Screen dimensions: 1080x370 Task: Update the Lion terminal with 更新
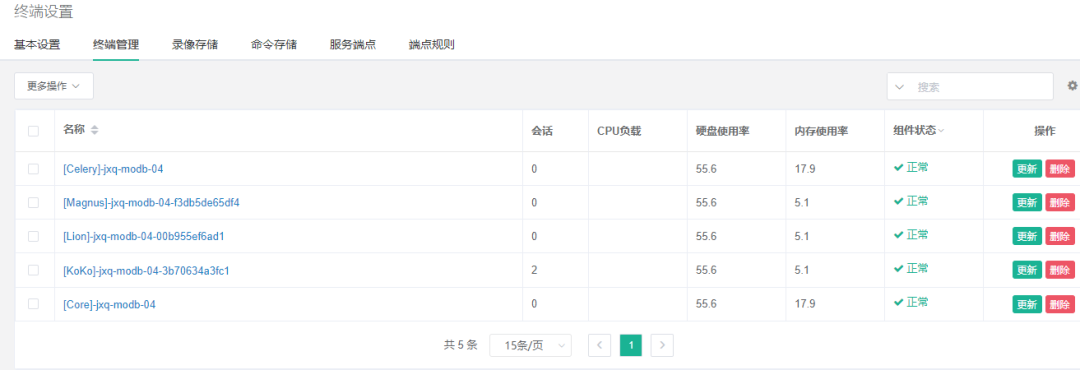point(1027,236)
